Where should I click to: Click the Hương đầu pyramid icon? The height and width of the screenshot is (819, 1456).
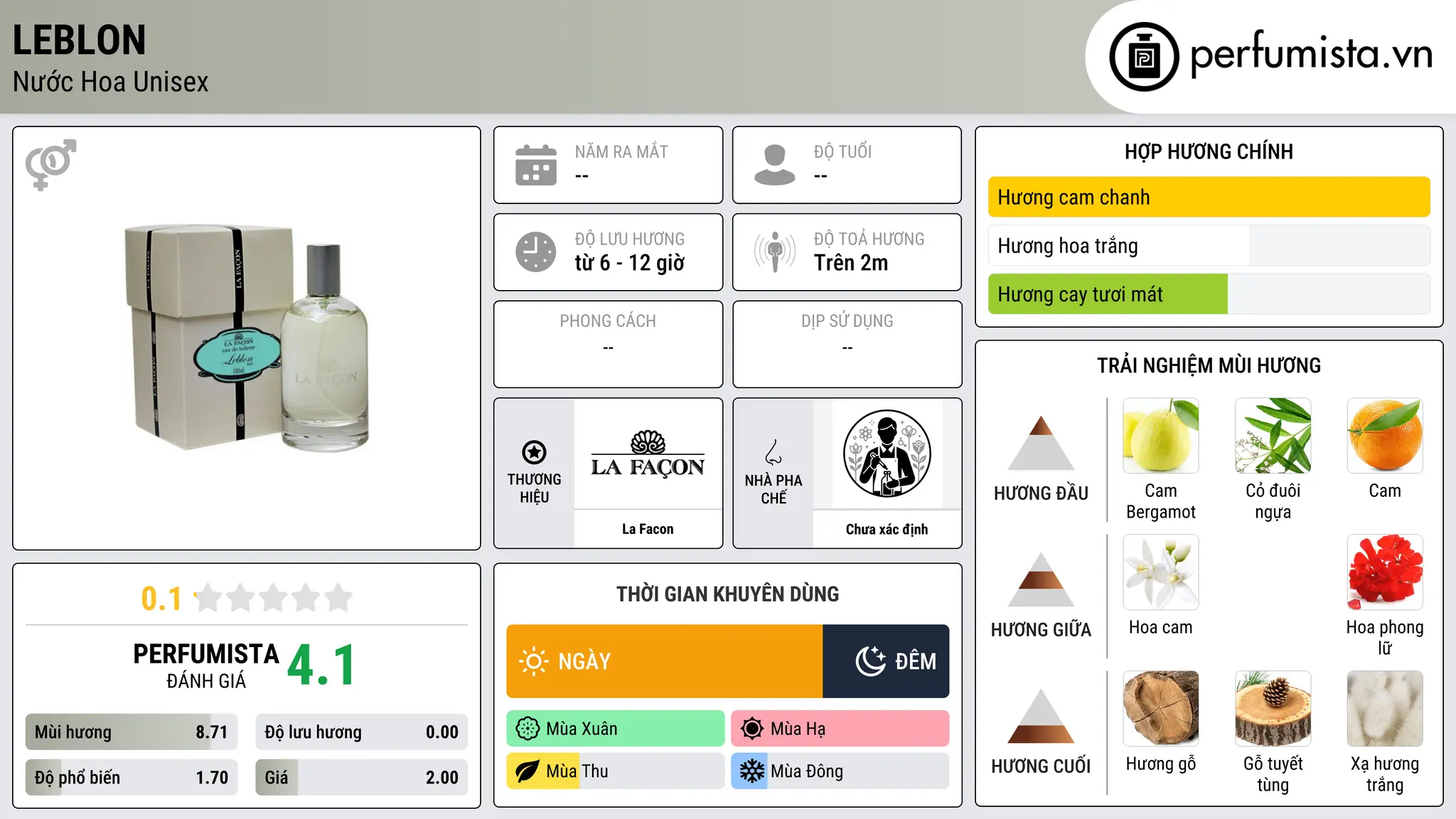click(1042, 443)
